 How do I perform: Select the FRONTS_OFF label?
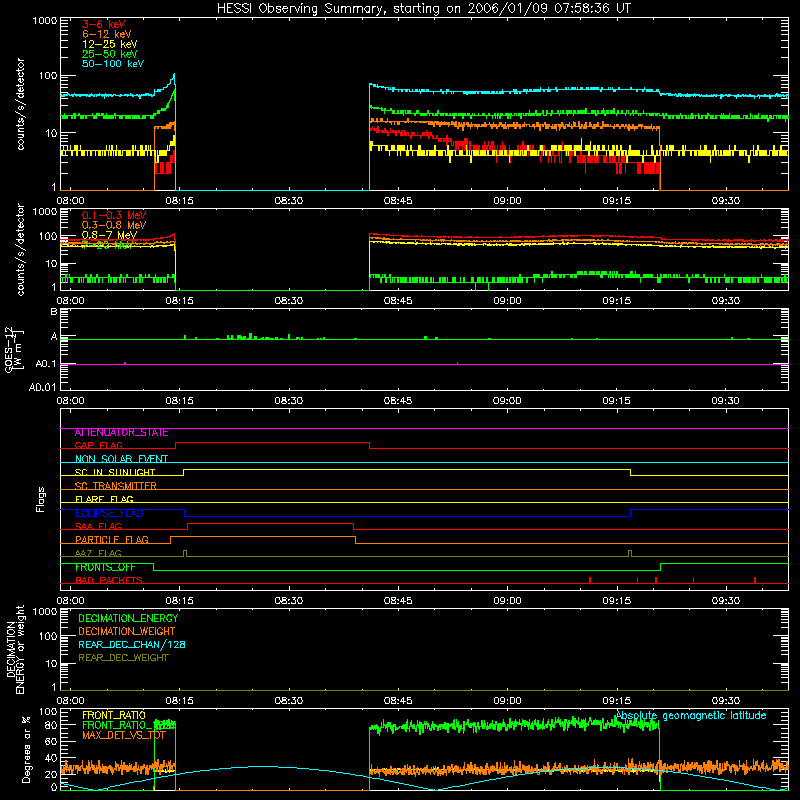(x=105, y=567)
